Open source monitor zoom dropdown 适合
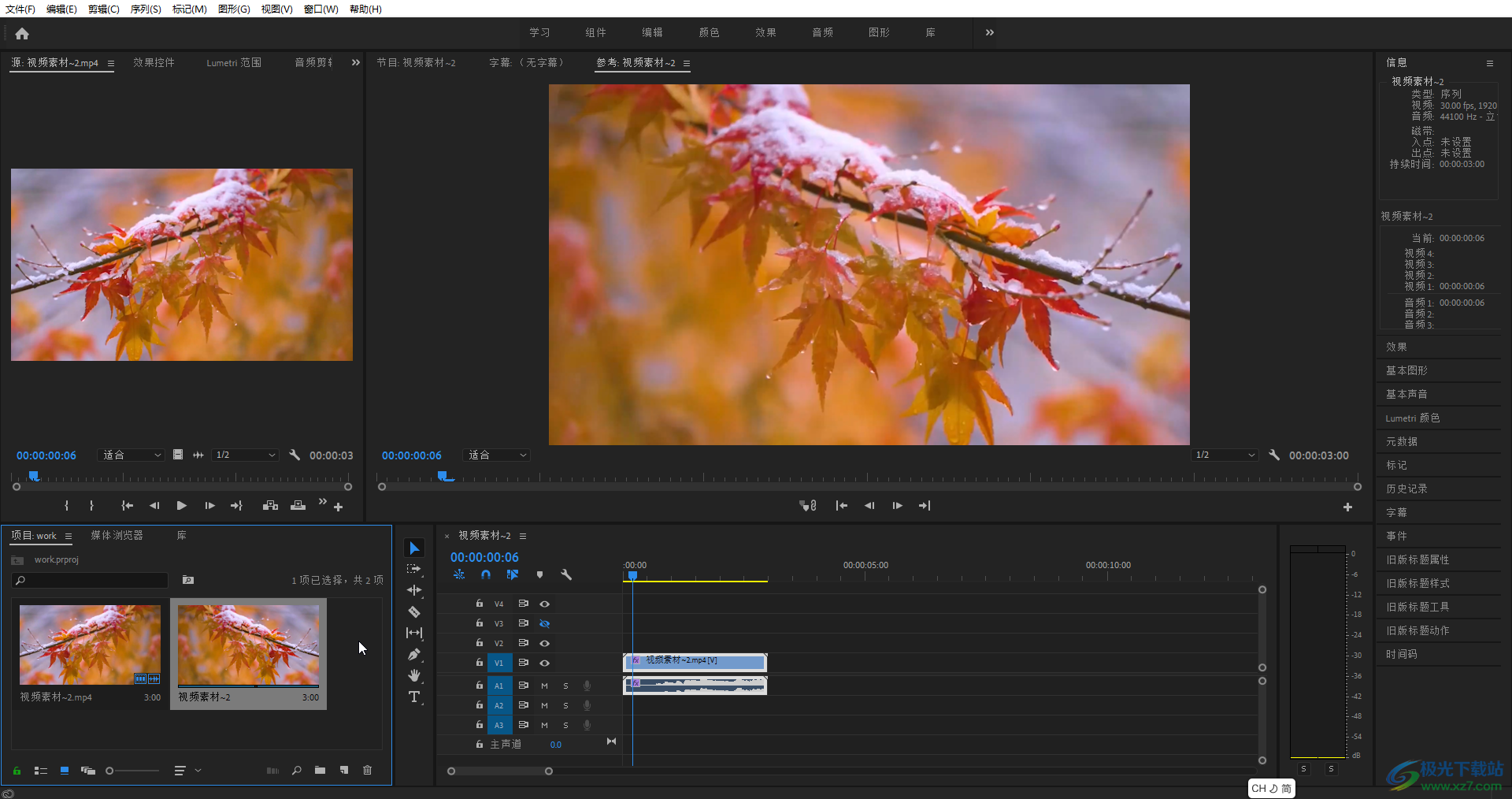Viewport: 1512px width, 799px height. pos(132,455)
